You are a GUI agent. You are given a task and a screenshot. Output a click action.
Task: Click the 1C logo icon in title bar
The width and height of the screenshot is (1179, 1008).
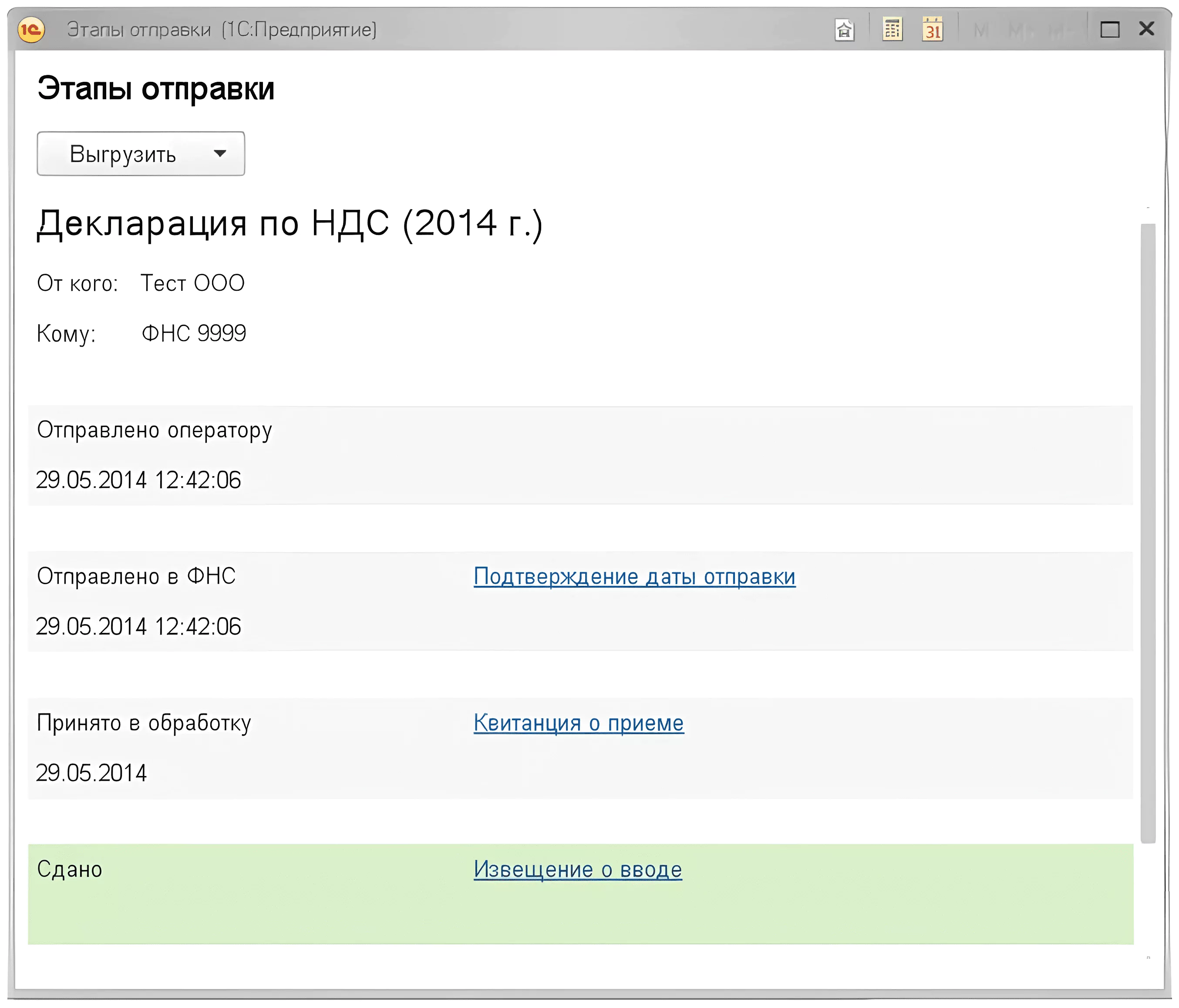click(31, 30)
